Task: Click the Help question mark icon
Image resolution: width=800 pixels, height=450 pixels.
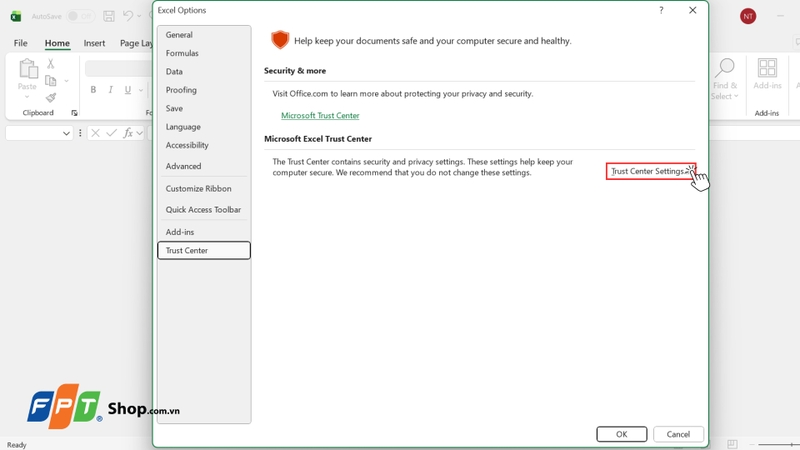Action: pyautogui.click(x=661, y=10)
